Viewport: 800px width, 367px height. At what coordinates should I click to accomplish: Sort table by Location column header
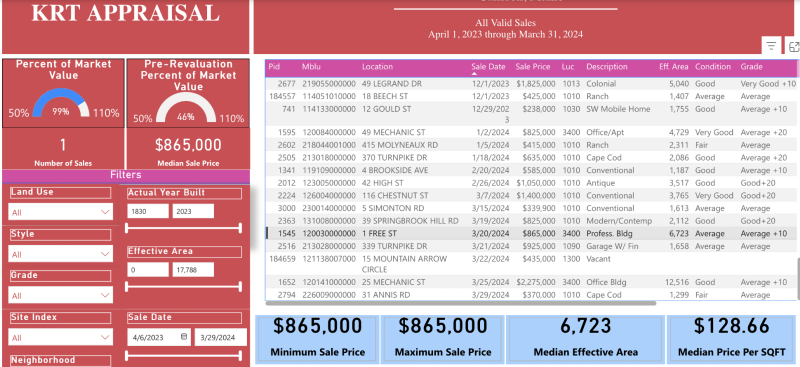click(x=378, y=66)
